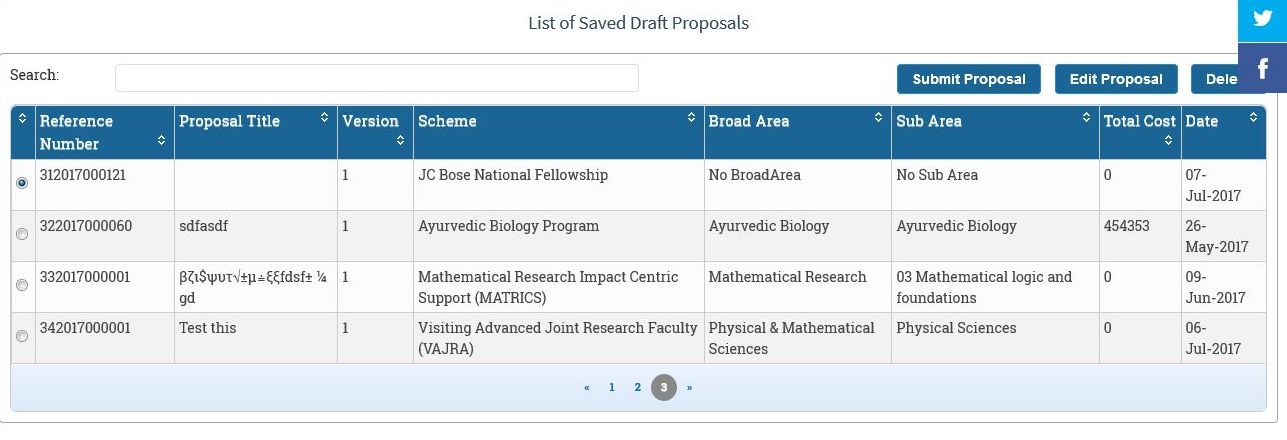Sort by Scheme column arrows

pos(691,118)
